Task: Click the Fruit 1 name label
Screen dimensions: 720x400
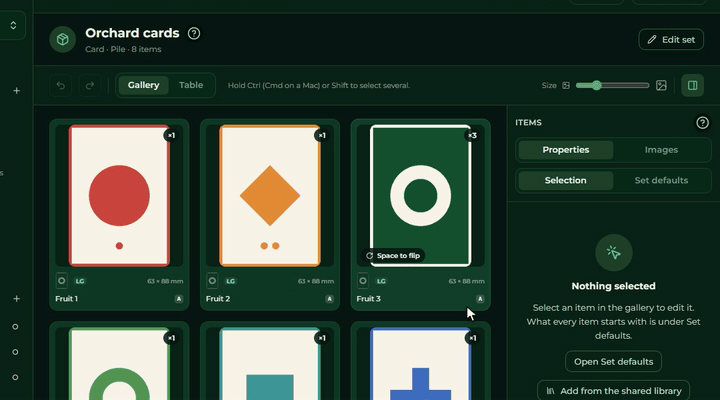Action: (67, 299)
